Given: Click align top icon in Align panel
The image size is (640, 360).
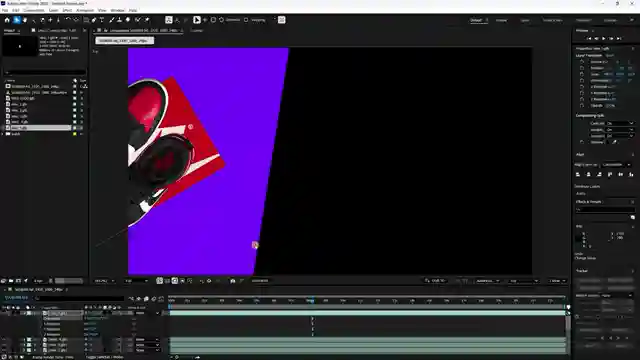Looking at the screenshot, I should [610, 174].
